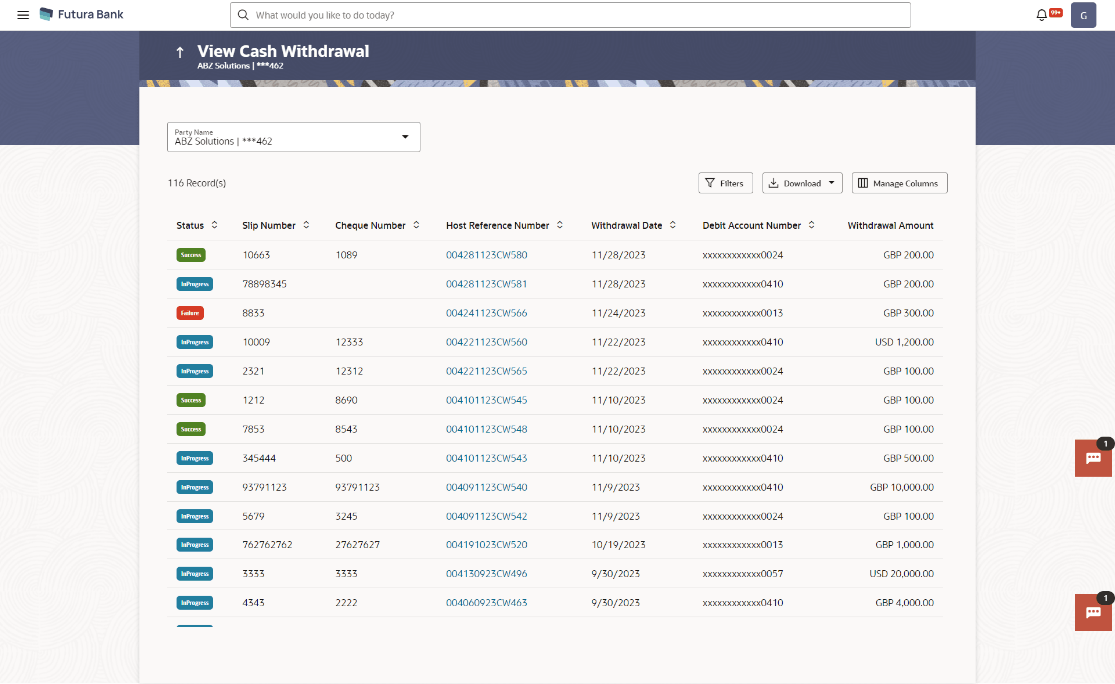Open the user profile avatar G
The height and width of the screenshot is (684, 1115).
1083,15
